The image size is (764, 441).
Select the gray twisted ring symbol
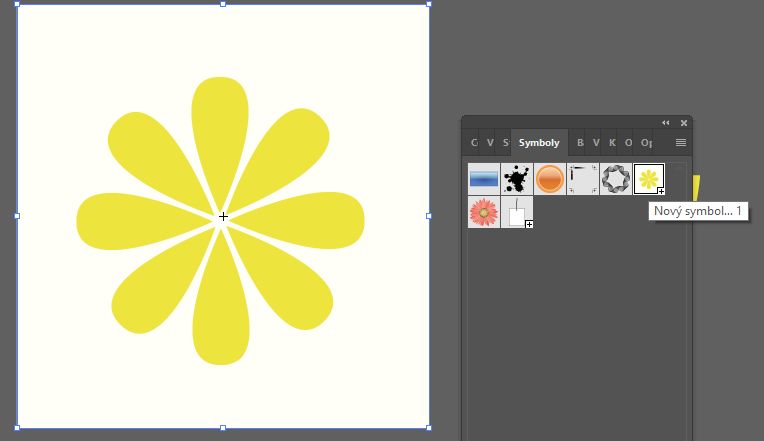tap(616, 179)
